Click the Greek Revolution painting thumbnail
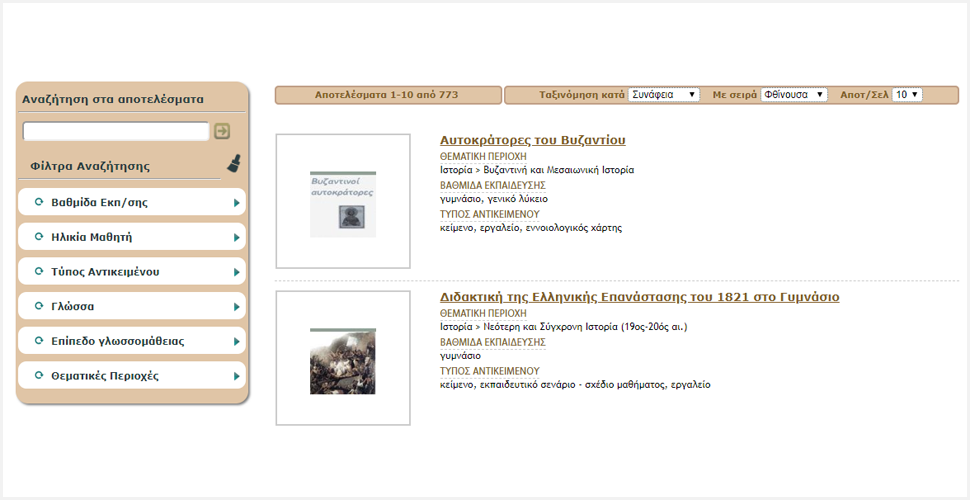The height and width of the screenshot is (500, 970). click(343, 360)
